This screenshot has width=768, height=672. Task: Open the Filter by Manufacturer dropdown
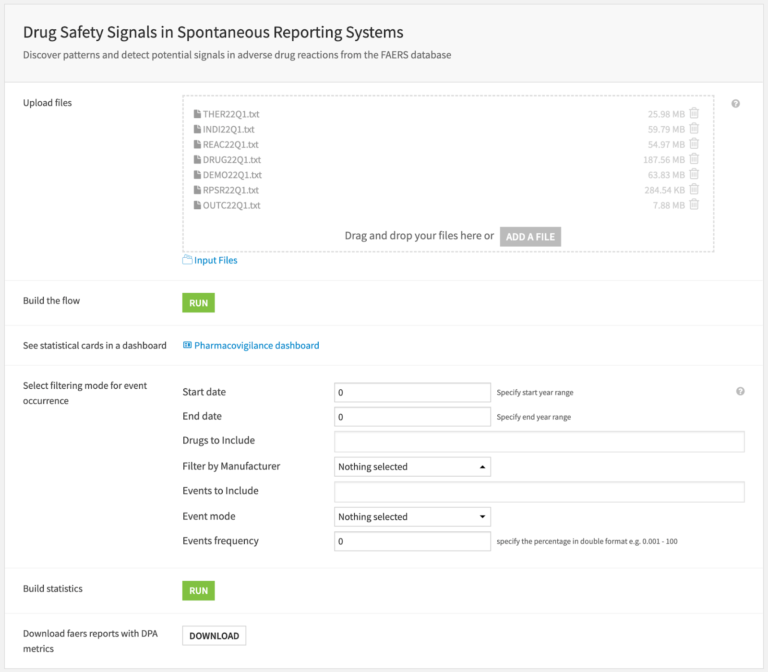tap(412, 467)
